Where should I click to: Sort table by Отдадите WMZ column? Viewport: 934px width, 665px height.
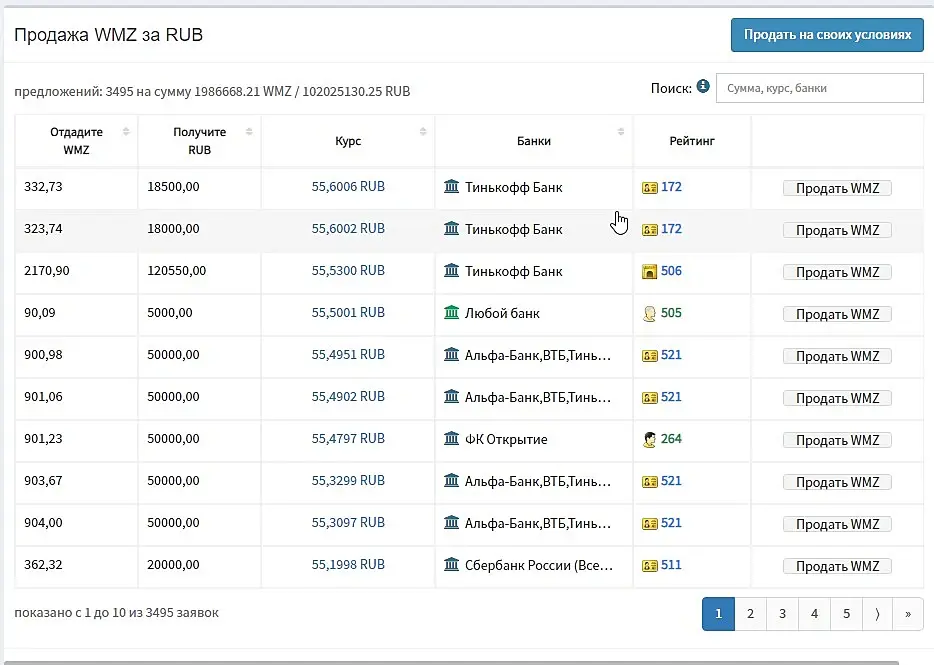pos(76,141)
